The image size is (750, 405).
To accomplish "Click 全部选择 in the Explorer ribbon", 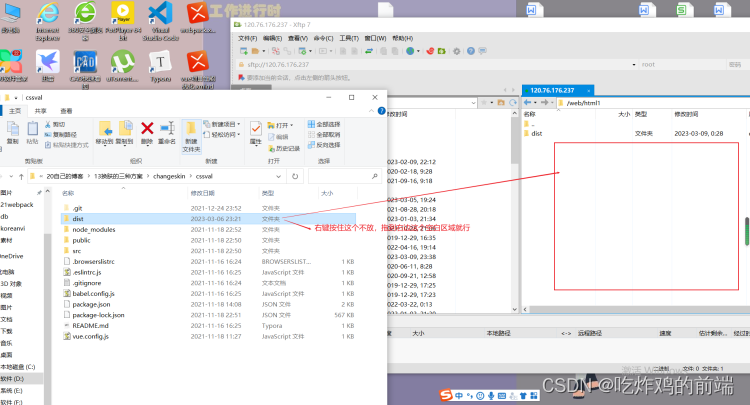I will pyautogui.click(x=324, y=124).
